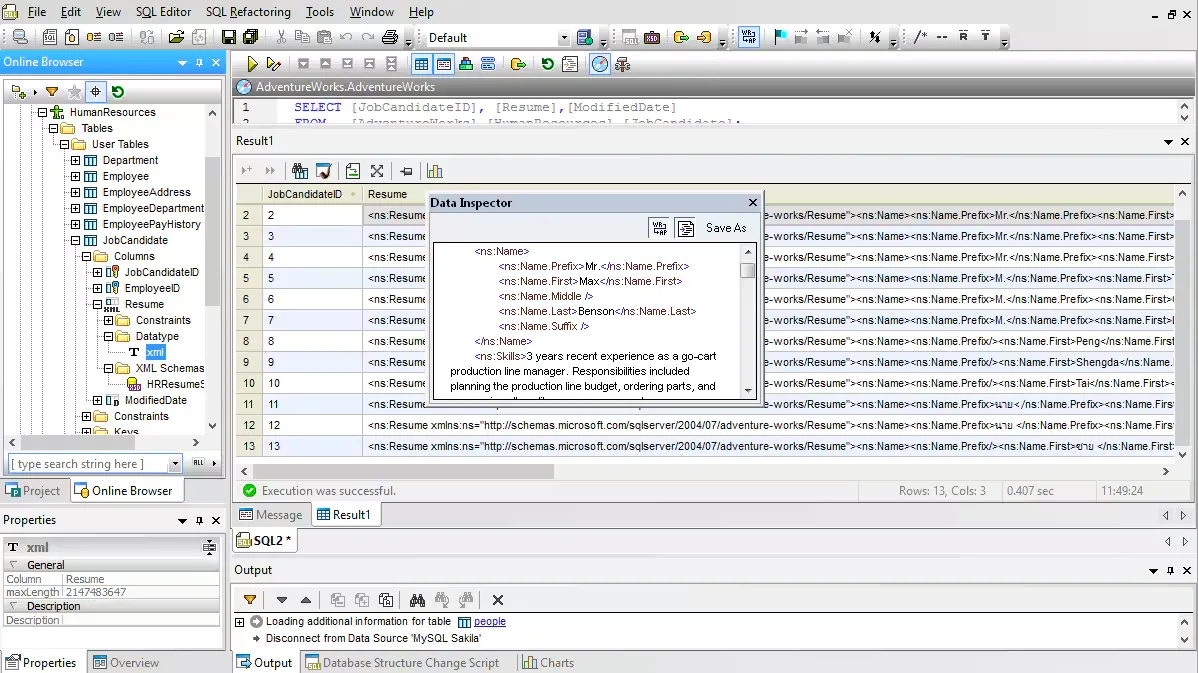
Task: Collapse the JobCandidate table node
Action: click(75, 240)
